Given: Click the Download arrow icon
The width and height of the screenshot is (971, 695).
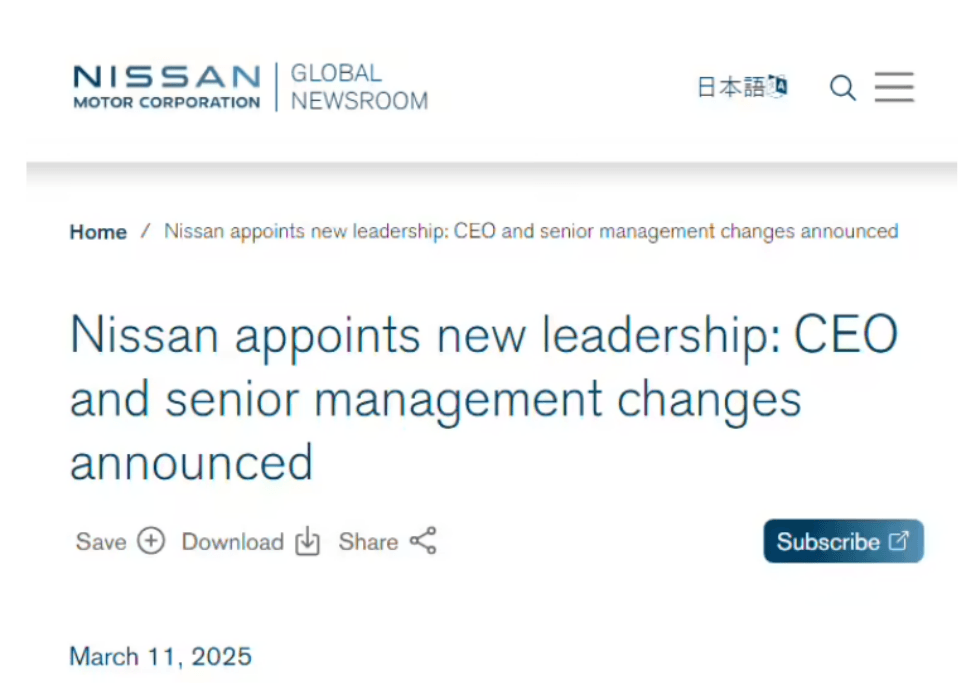Looking at the screenshot, I should coord(307,541).
